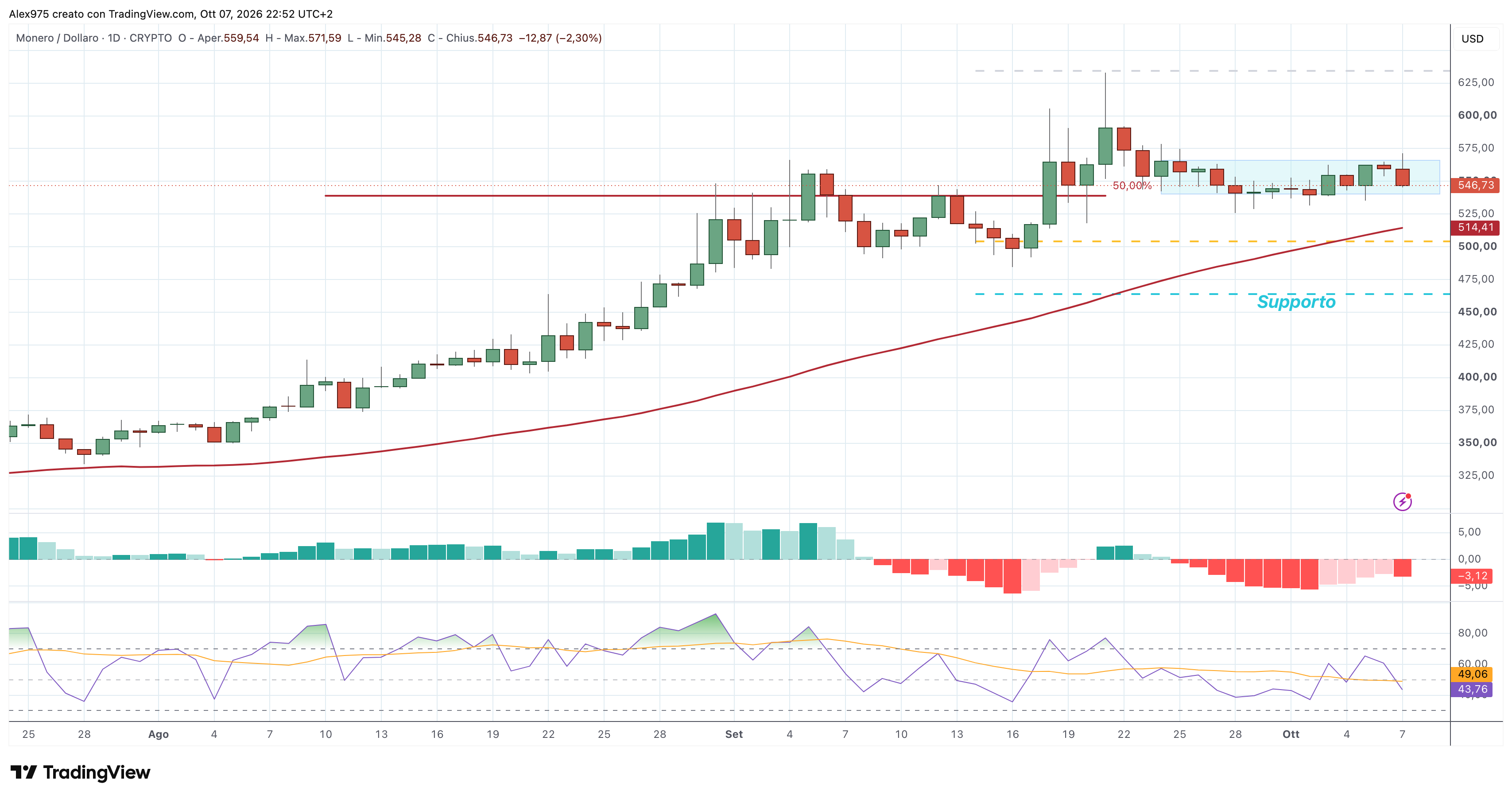1512x799 pixels.
Task: Click the −3,12 histogram value label
Action: pyautogui.click(x=1472, y=576)
